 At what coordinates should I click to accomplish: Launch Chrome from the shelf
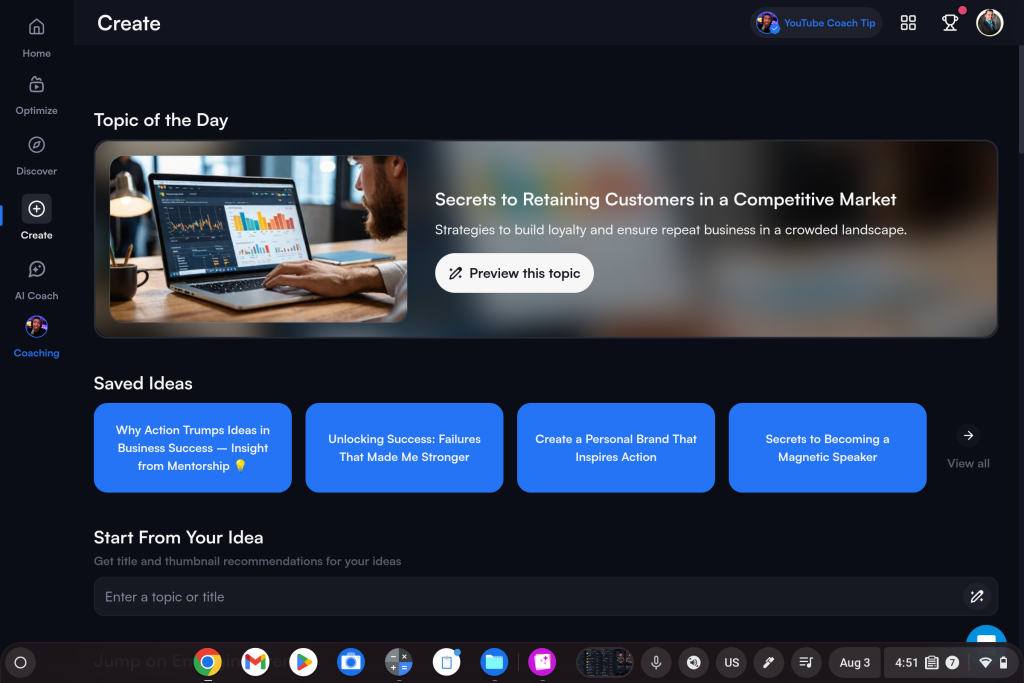[208, 662]
